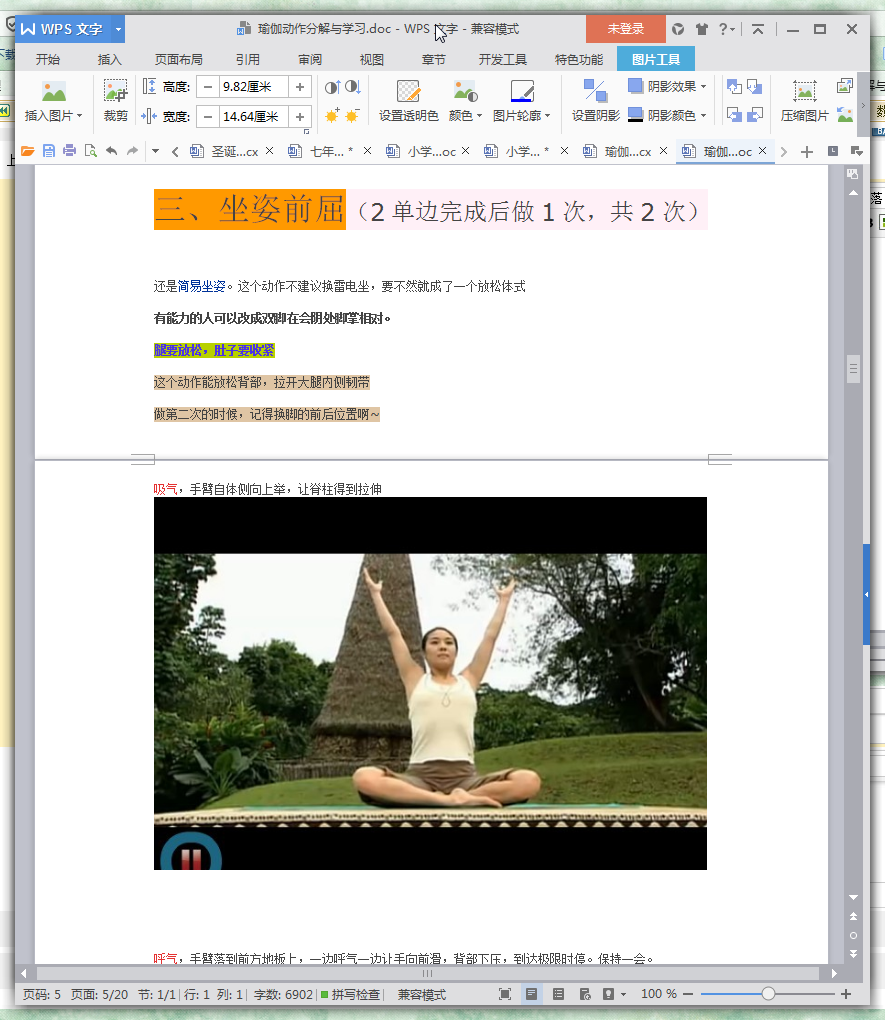Nudge shadow up

(x=734, y=87)
